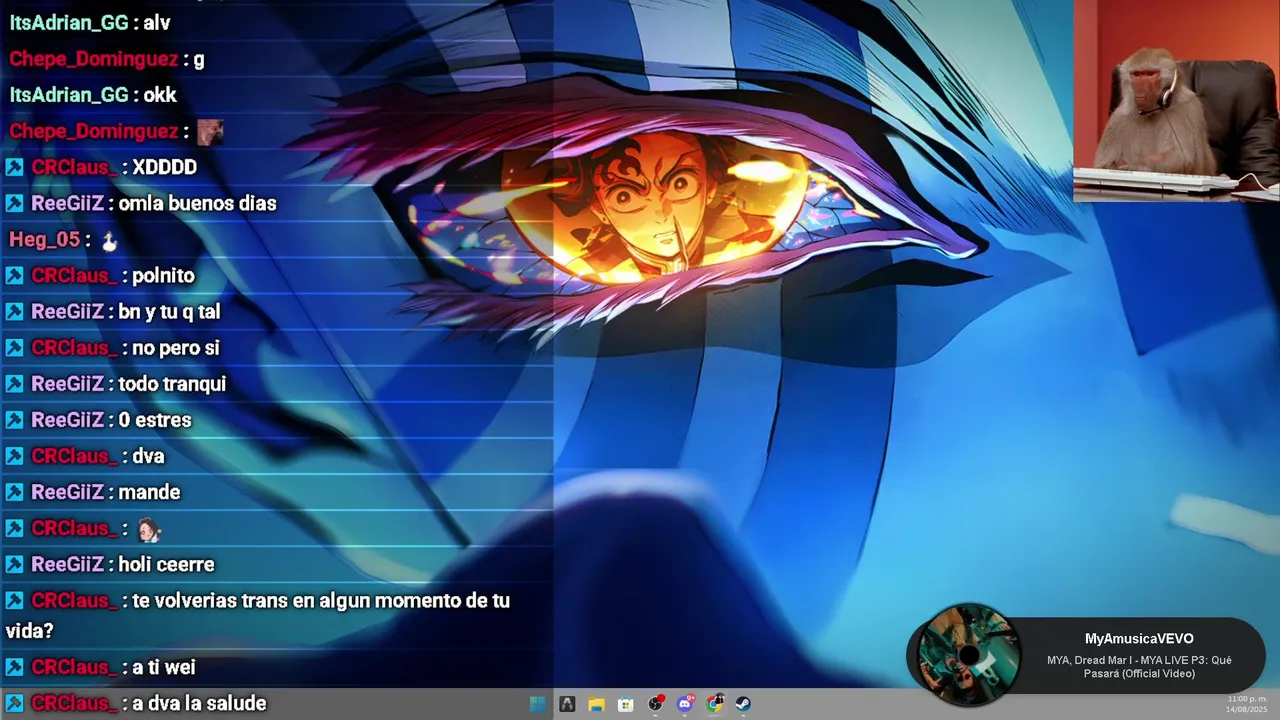Screen dimensions: 1280x720
Task: Click the Heg_05 username
Action: pos(44,239)
